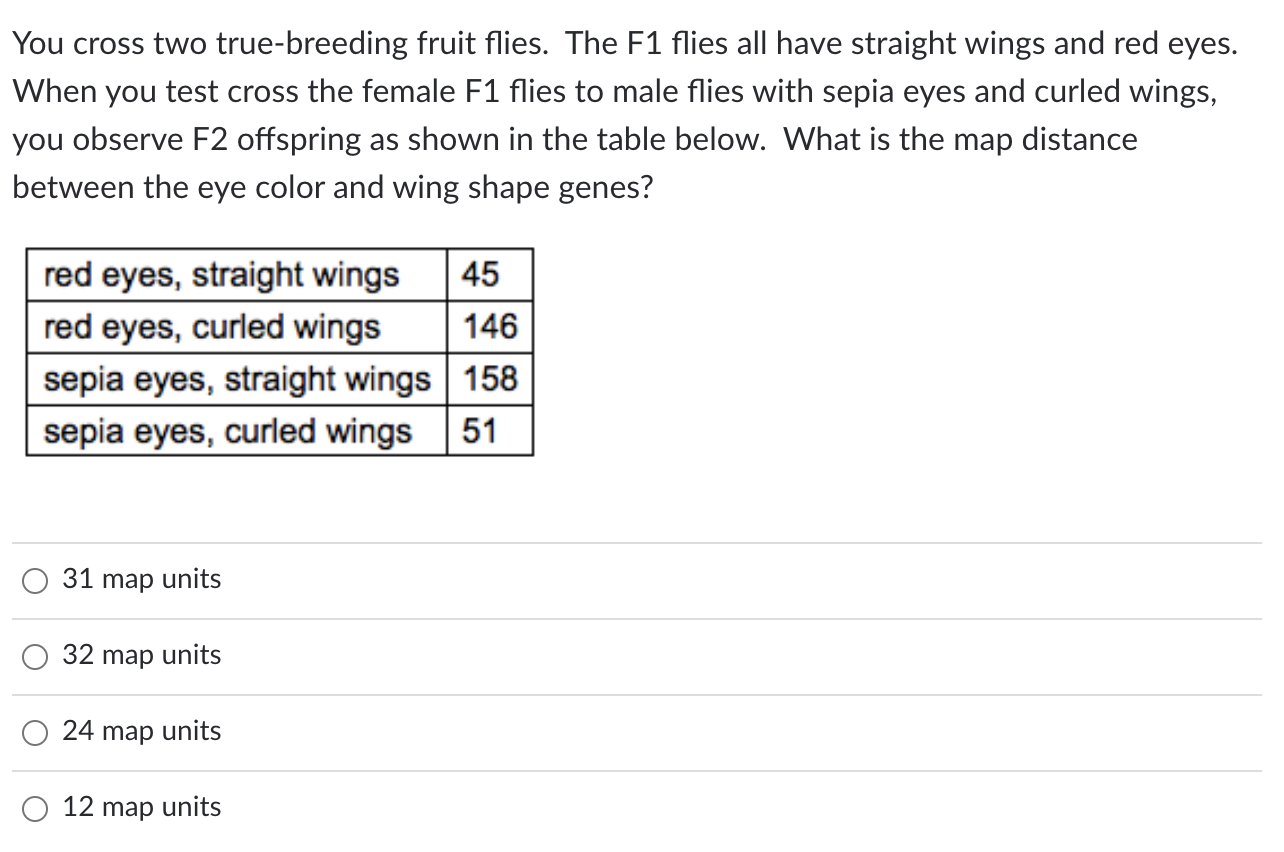
Task: Click the offspring data table
Action: click(280, 353)
